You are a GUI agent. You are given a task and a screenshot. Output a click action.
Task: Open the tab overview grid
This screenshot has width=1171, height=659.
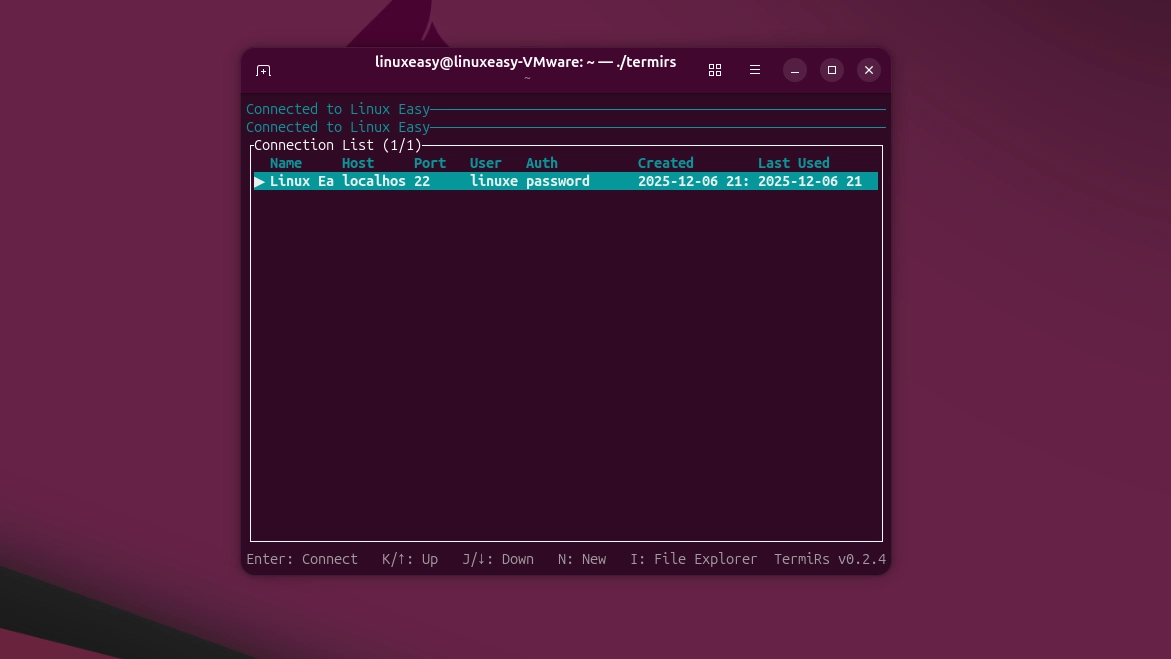click(x=714, y=70)
